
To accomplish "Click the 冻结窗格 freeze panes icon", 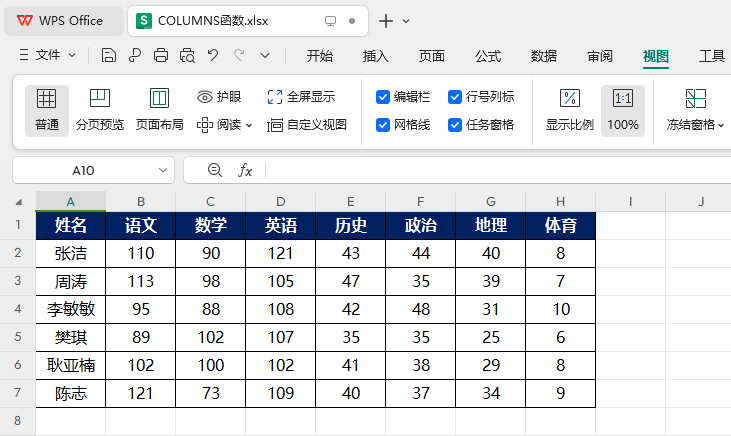I will [x=696, y=99].
